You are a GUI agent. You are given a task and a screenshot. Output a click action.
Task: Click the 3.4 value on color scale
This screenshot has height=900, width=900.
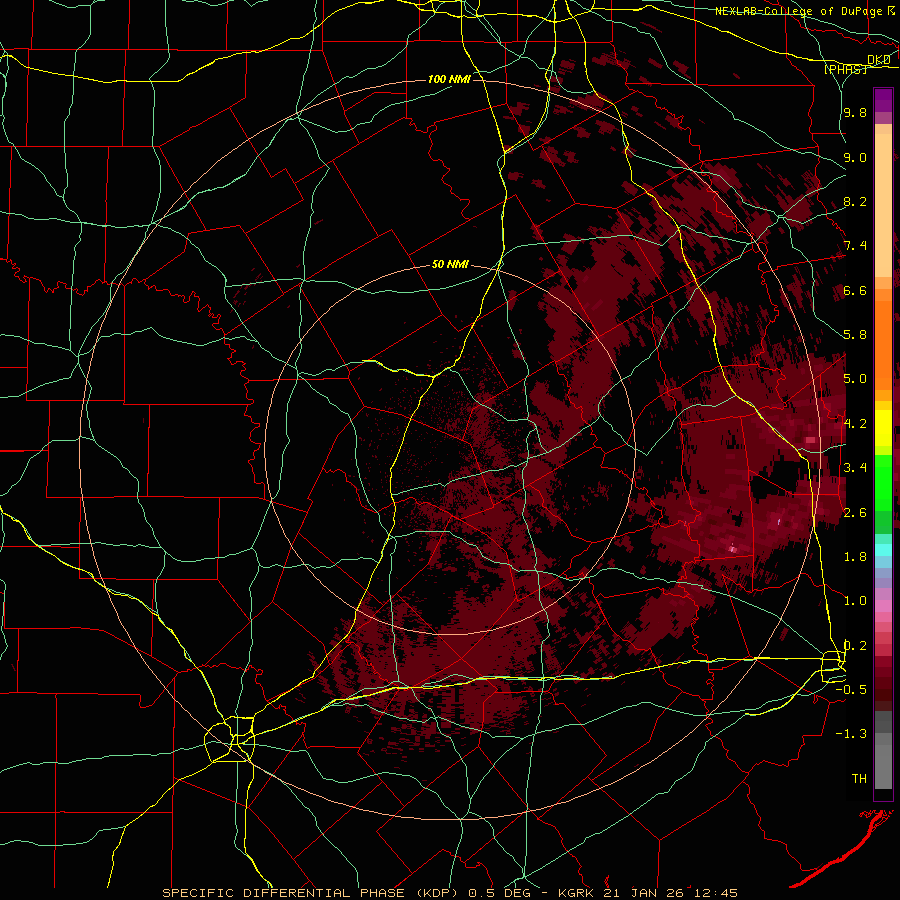click(x=855, y=468)
